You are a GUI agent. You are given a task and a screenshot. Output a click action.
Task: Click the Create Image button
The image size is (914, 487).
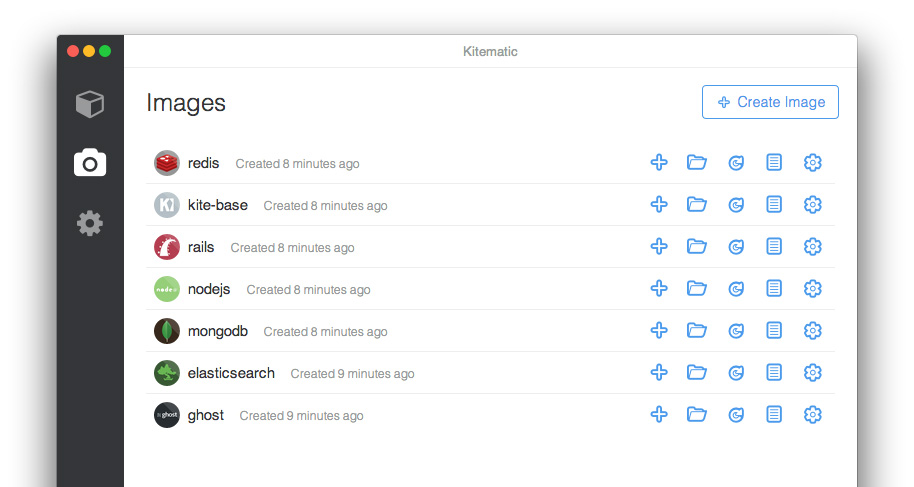pos(770,102)
